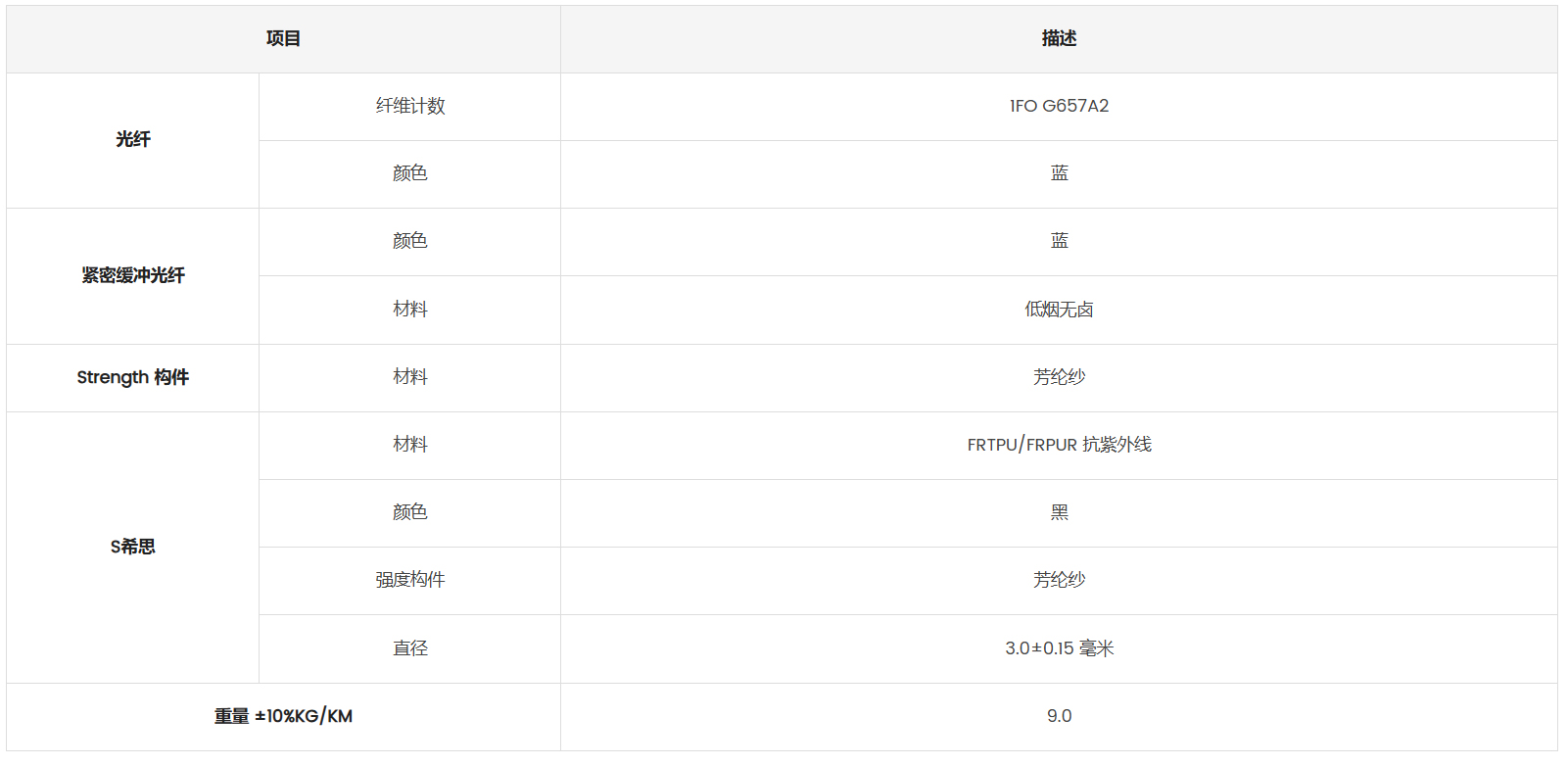This screenshot has height=766, width=1568.
Task: Select 芳纶纱 in Strength 构件 row
Action: (1059, 378)
